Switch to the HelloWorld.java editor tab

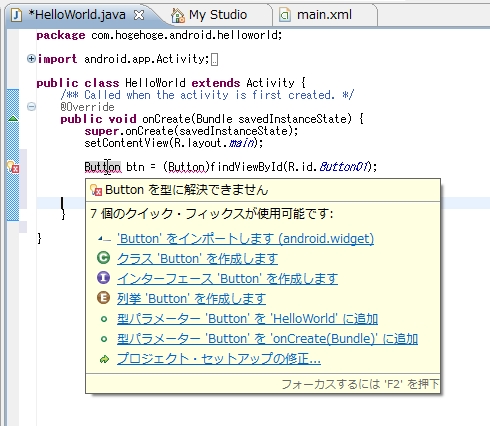tap(77, 15)
